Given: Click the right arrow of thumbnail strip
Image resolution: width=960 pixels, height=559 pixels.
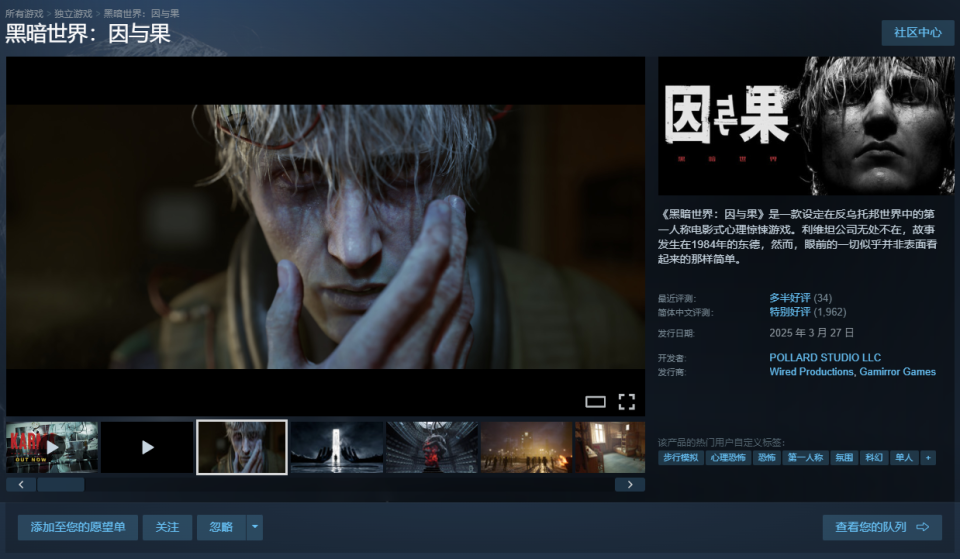Looking at the screenshot, I should pos(630,484).
